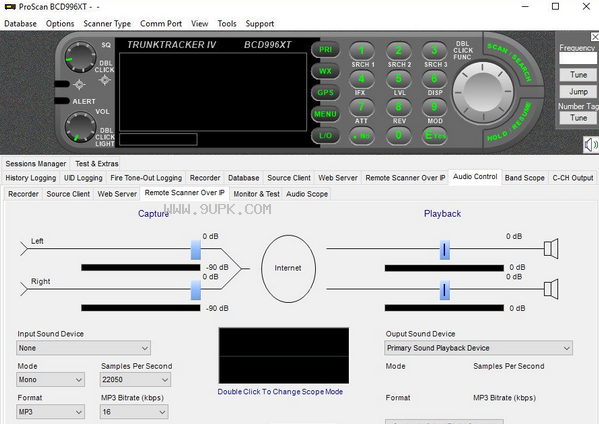This screenshot has width=599, height=424.
Task: Click the Frequency input field
Action: 578,58
